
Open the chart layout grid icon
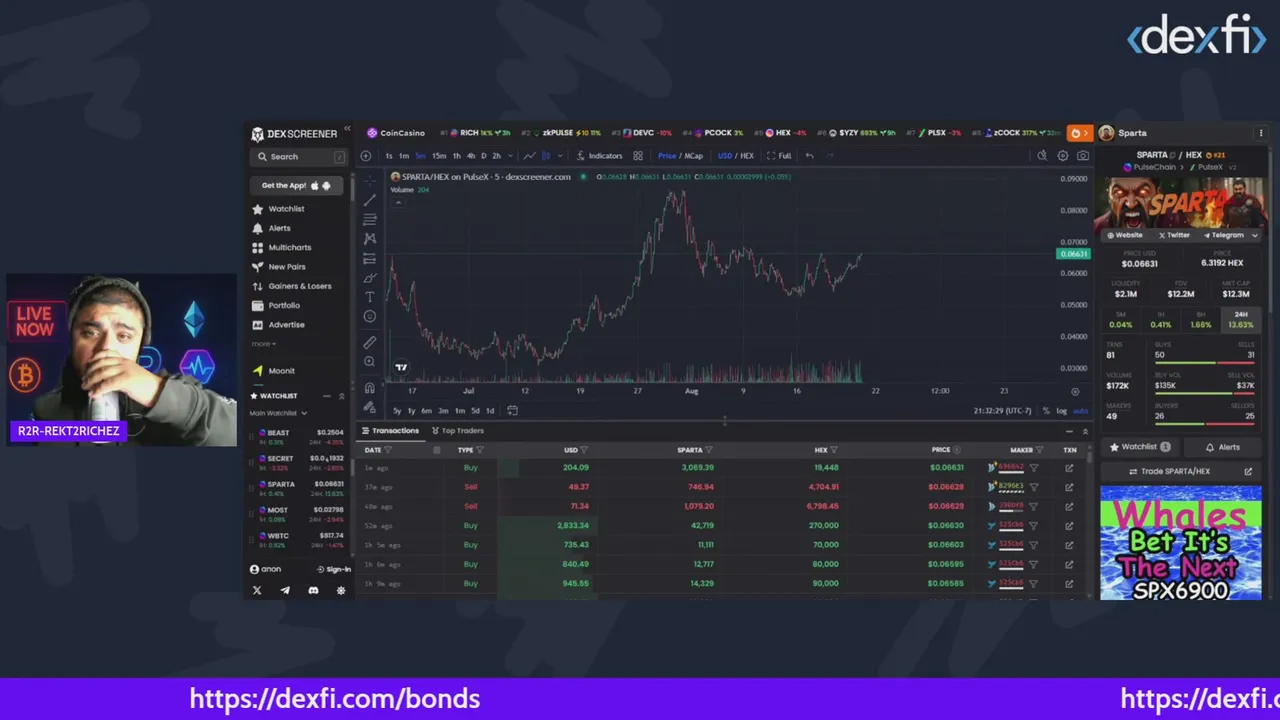[x=638, y=156]
